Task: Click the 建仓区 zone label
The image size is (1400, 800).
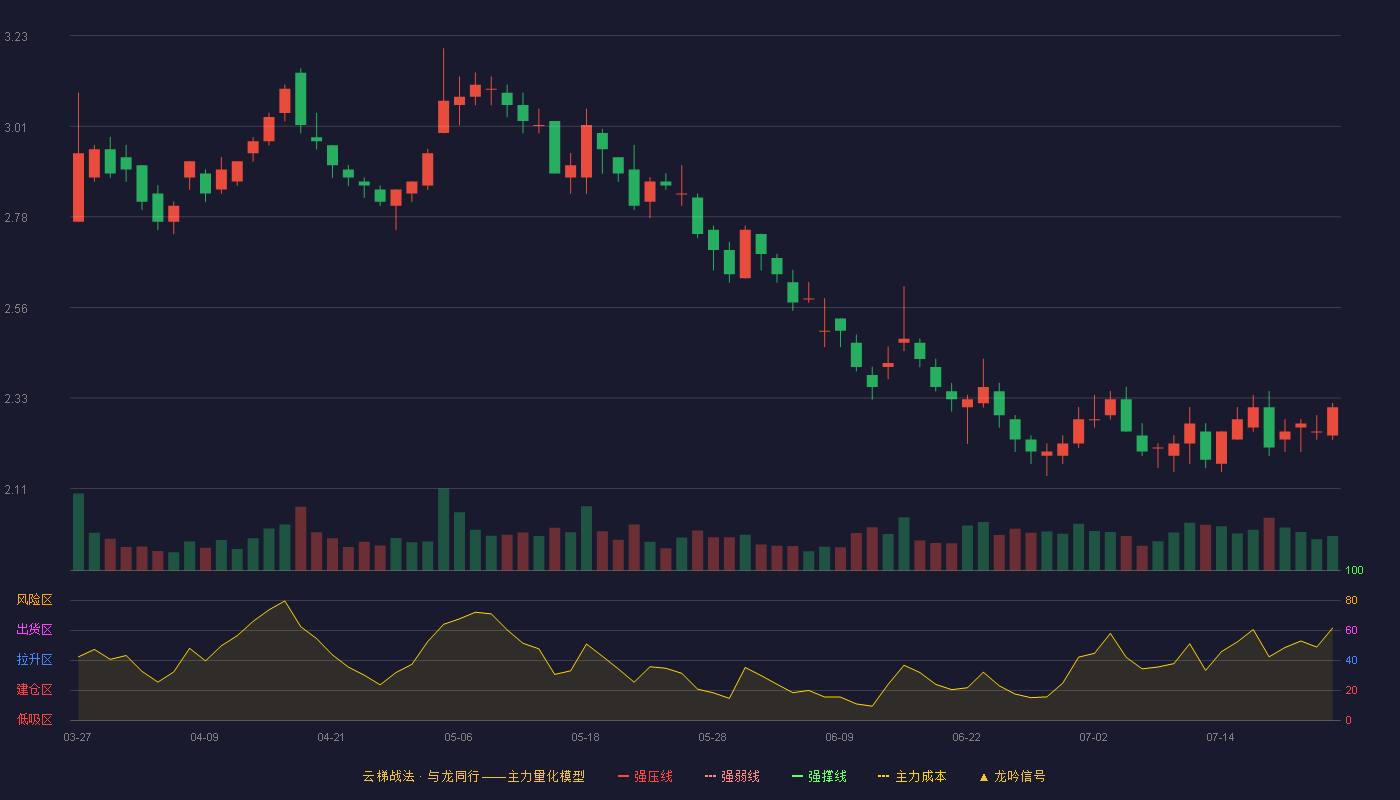Action: [x=34, y=690]
